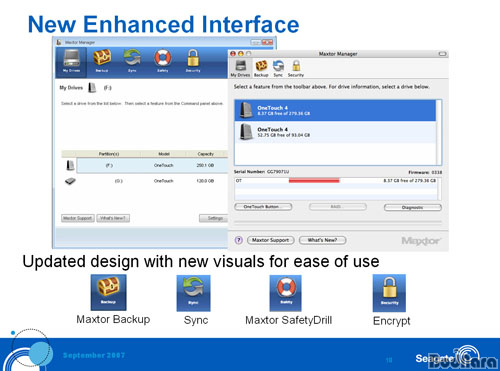Click the scrollbar of the Mac drive list
Screen dimensions: 500x371
point(439,132)
